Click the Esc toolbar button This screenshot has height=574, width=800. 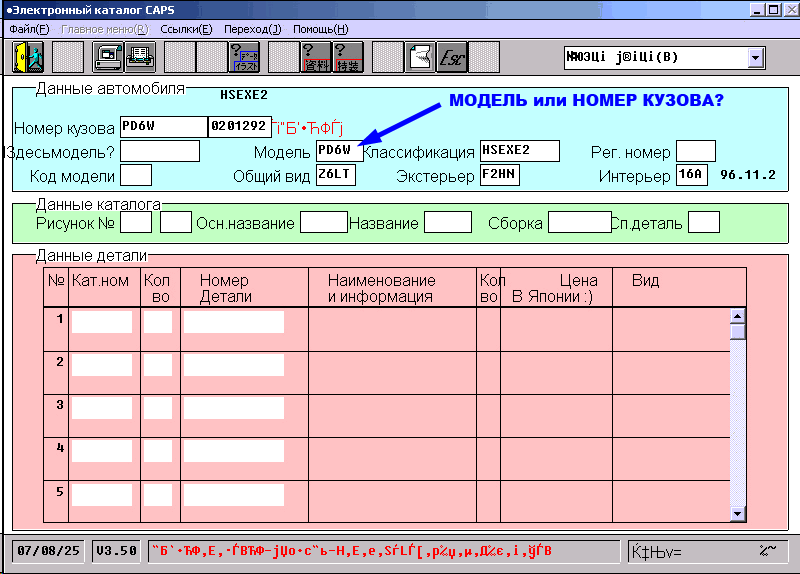tap(451, 56)
